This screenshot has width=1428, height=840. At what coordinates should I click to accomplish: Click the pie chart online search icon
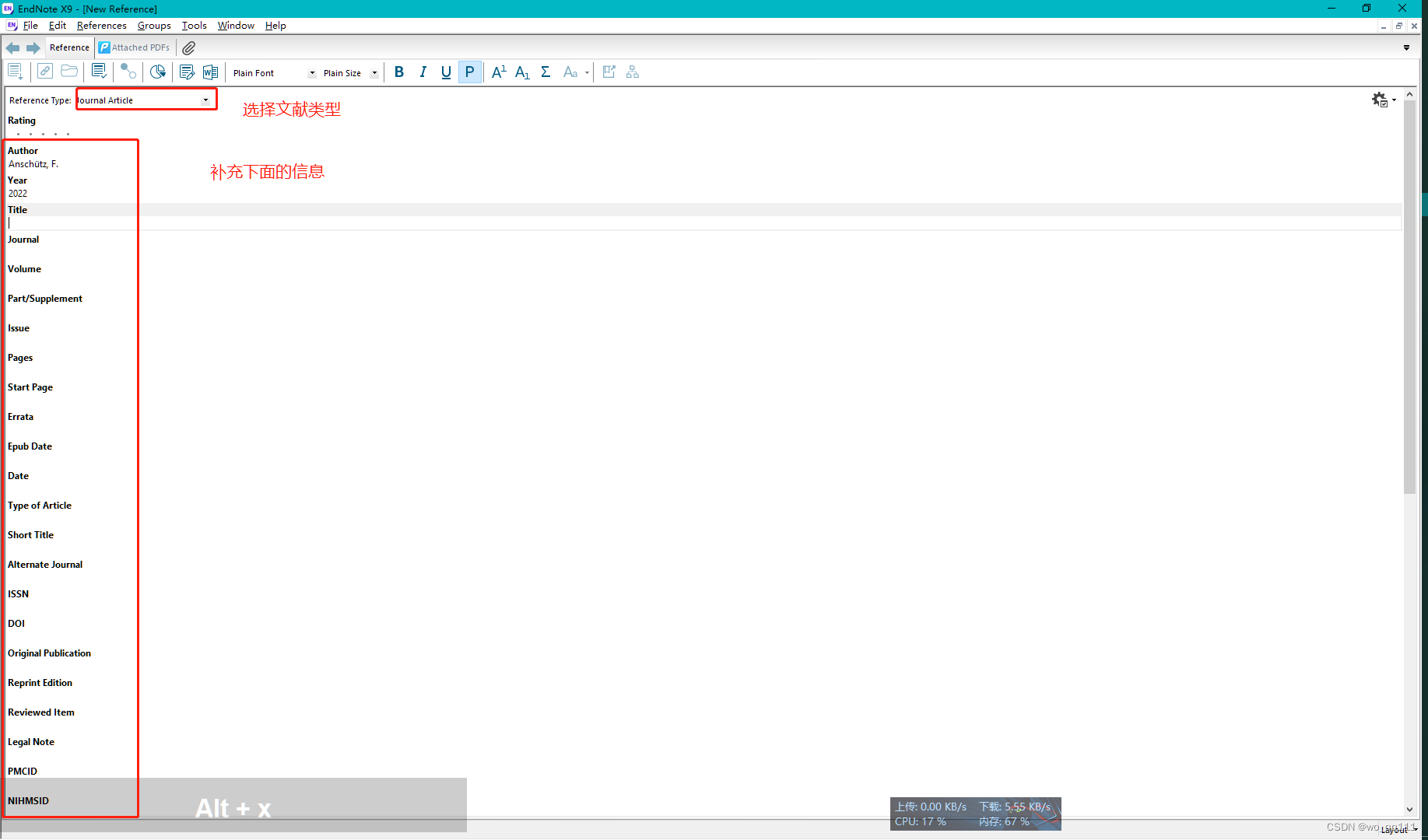click(158, 72)
